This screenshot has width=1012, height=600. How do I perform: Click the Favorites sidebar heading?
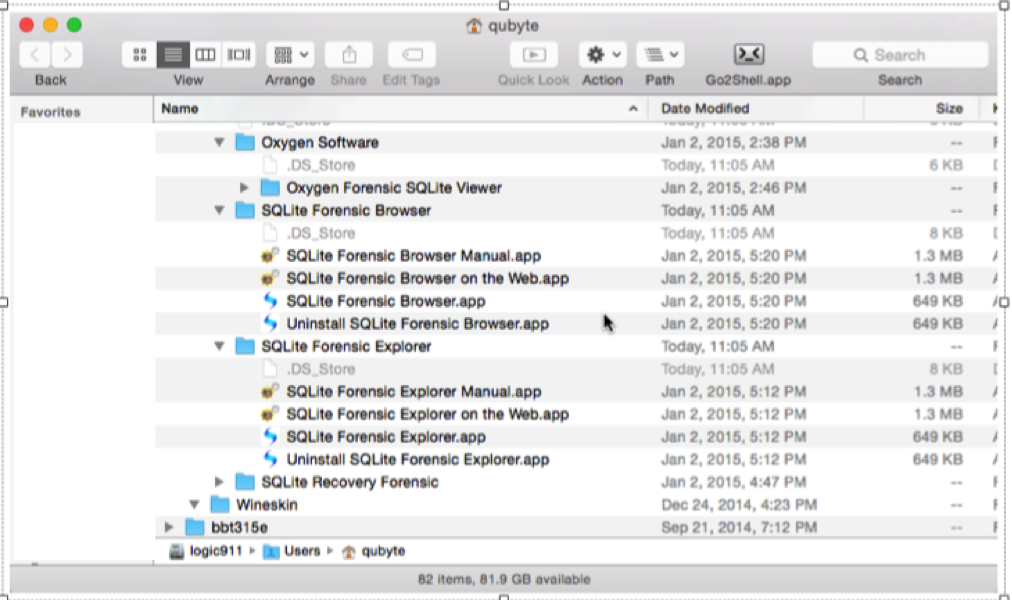50,112
